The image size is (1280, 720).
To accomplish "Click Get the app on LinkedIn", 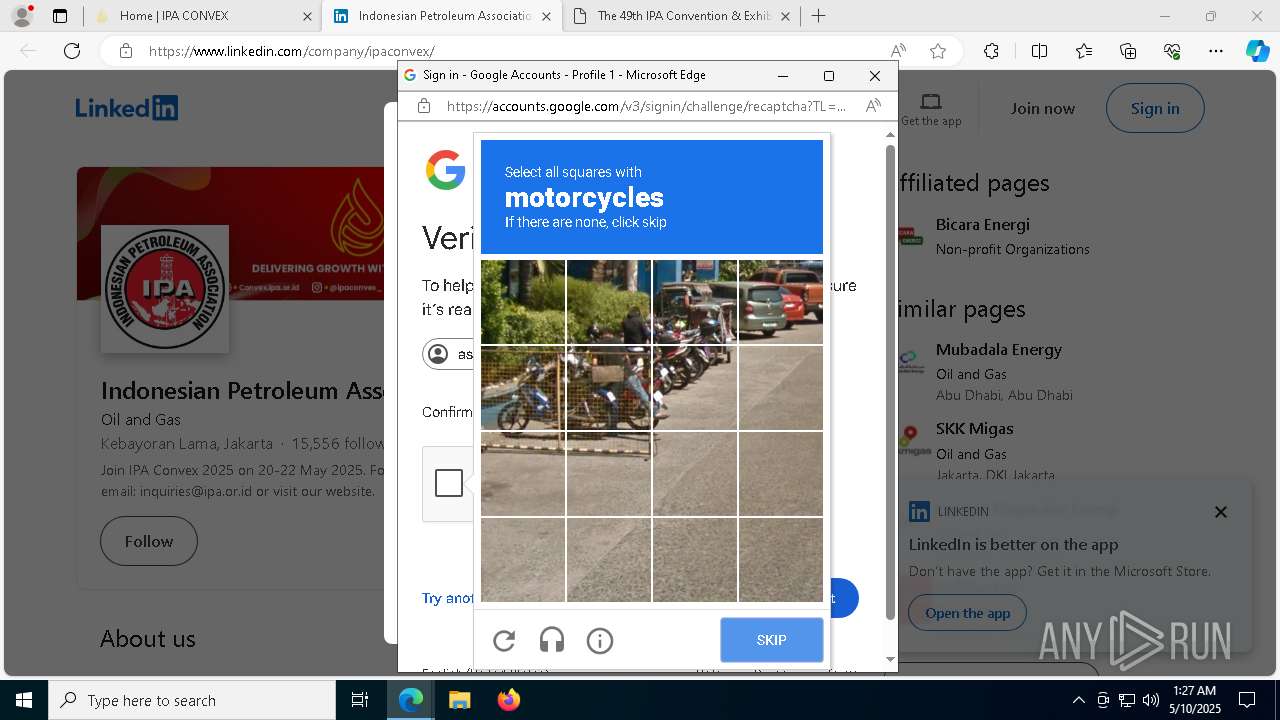I will point(931,110).
